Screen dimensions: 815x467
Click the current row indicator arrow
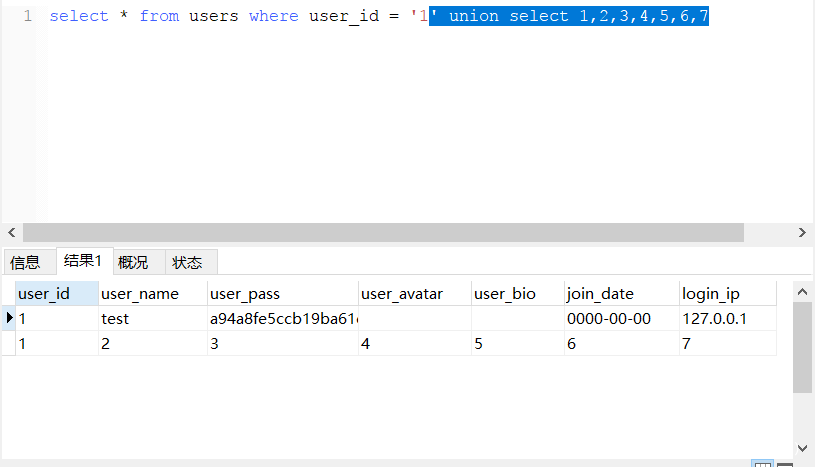(x=10, y=318)
